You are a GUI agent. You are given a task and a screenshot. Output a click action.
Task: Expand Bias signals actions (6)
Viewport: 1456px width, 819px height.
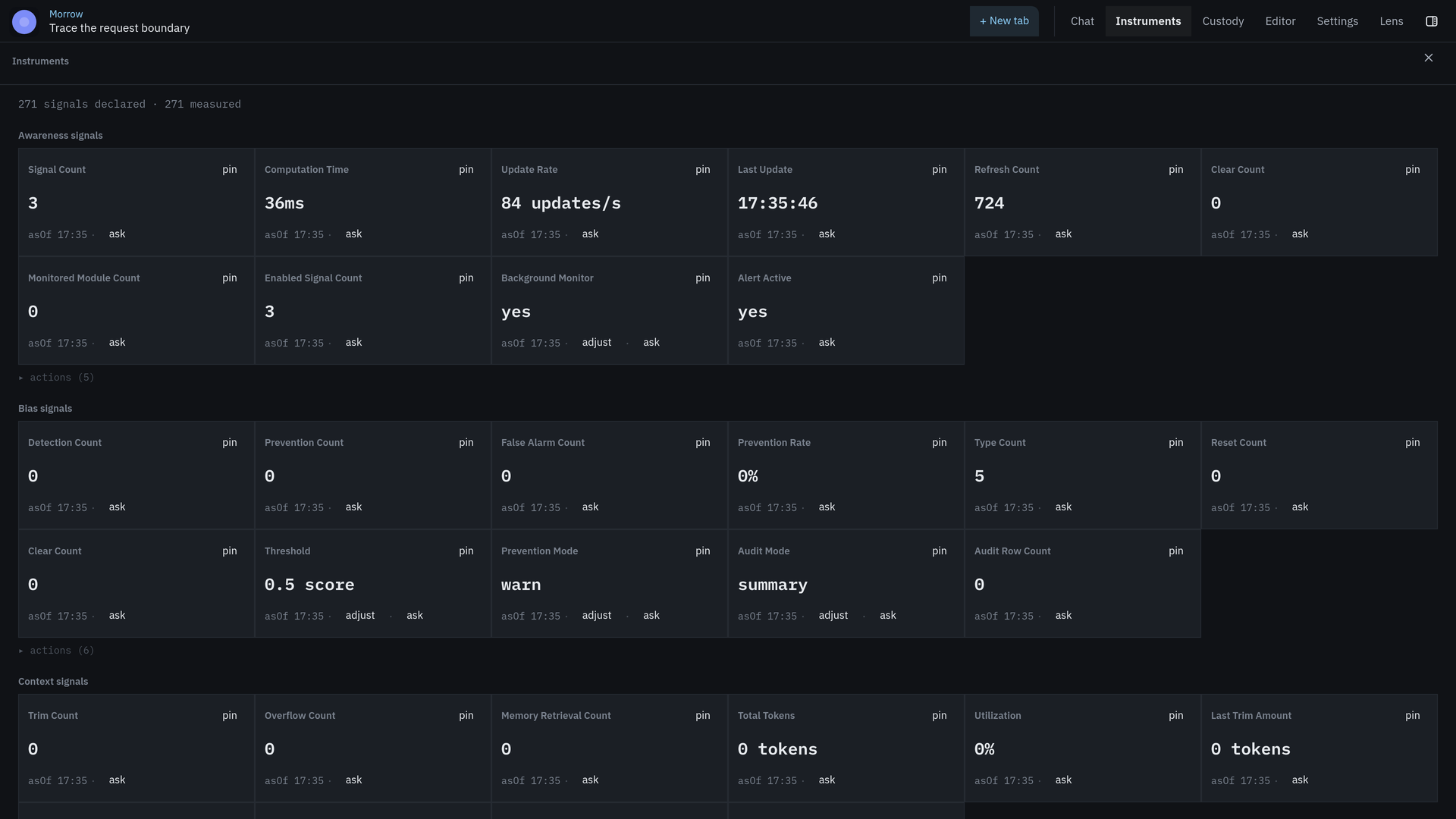pos(56,650)
